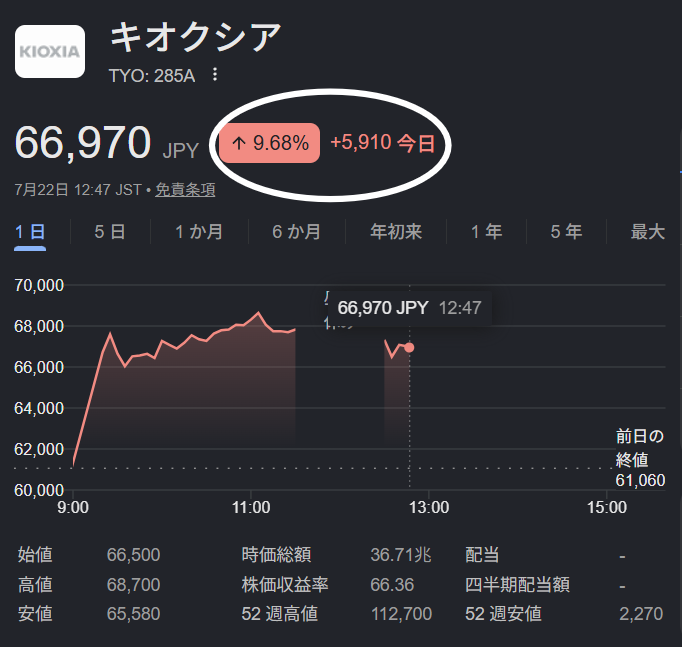Viewport: 682px width, 647px height.
Task: Click the 11:00 time axis label
Action: pyautogui.click(x=251, y=507)
